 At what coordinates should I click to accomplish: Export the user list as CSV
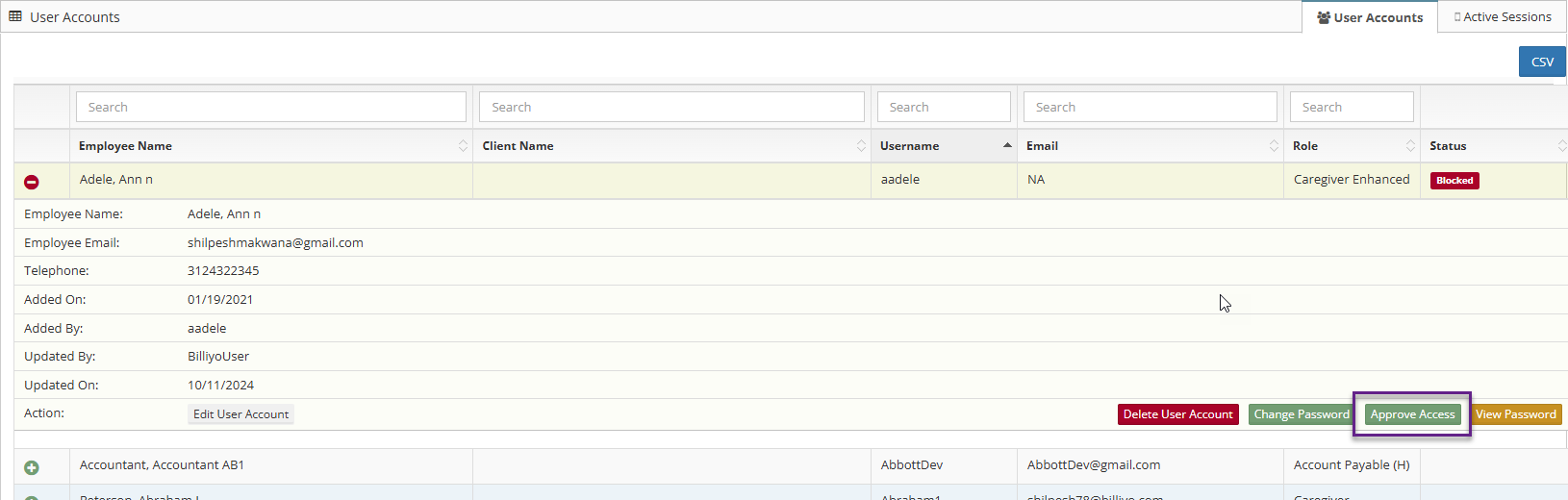pos(1542,62)
